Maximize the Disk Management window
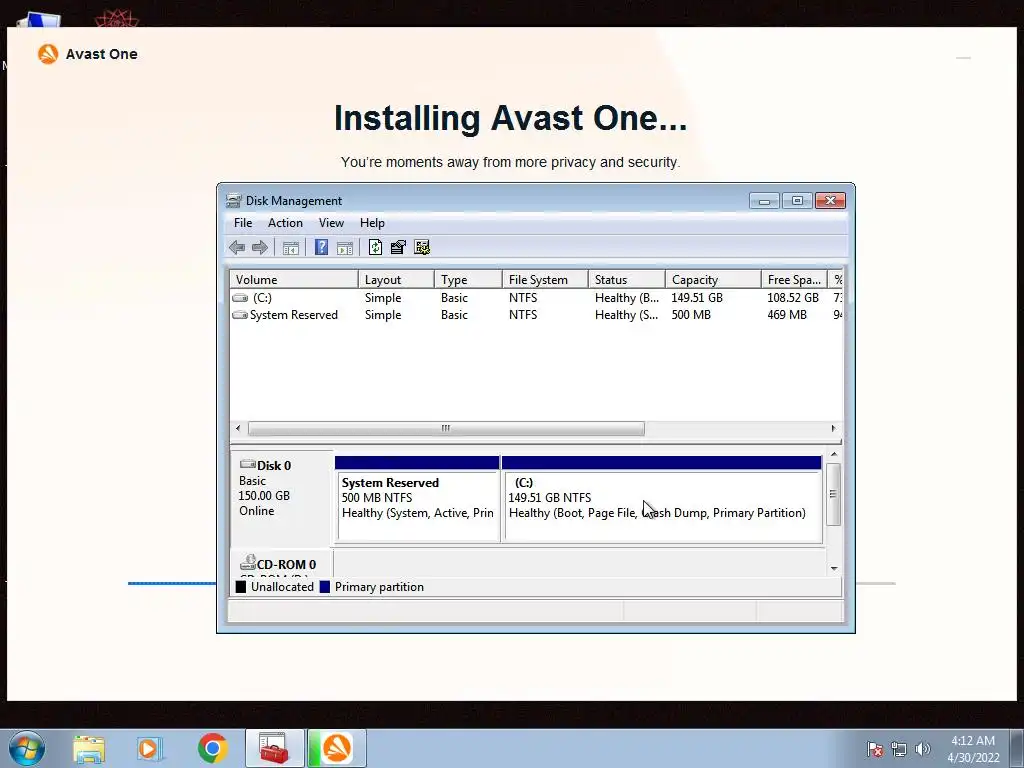 797,200
